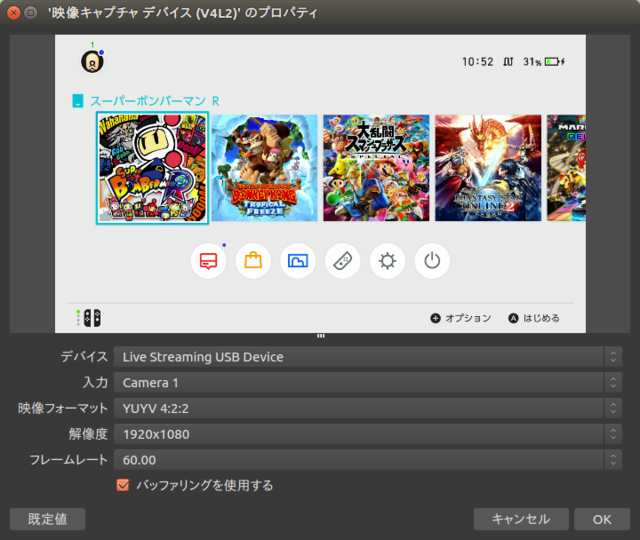This screenshot has height=540, width=640.
Task: Click the スーパーボンバーマン R title text
Action: click(155, 101)
